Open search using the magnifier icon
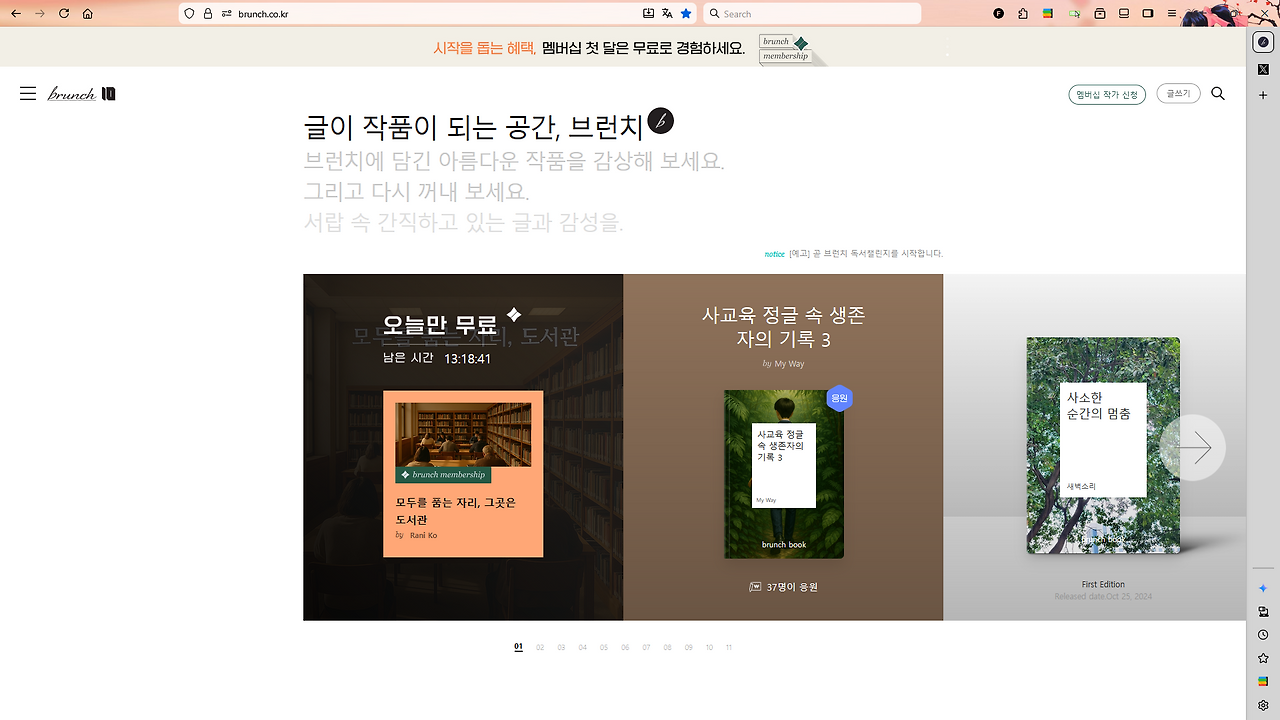 click(x=1218, y=93)
